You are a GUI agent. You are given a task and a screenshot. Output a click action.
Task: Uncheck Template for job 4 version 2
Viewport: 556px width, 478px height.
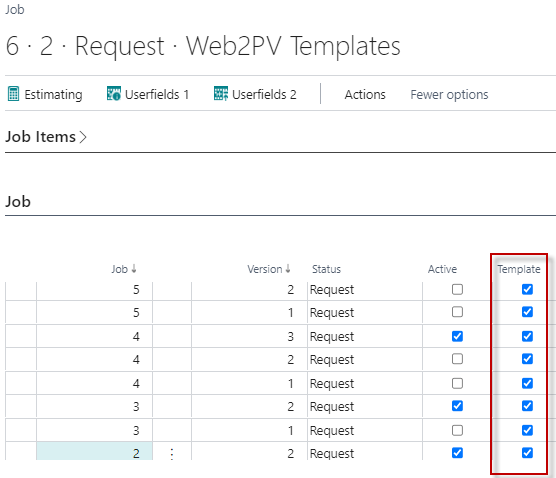(527, 359)
